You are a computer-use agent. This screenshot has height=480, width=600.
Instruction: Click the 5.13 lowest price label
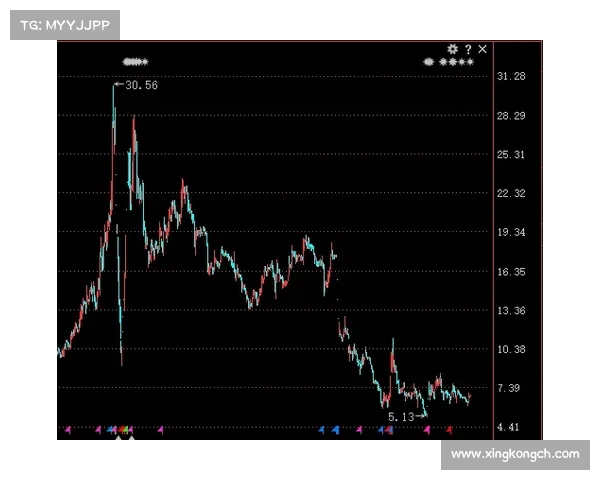point(401,416)
